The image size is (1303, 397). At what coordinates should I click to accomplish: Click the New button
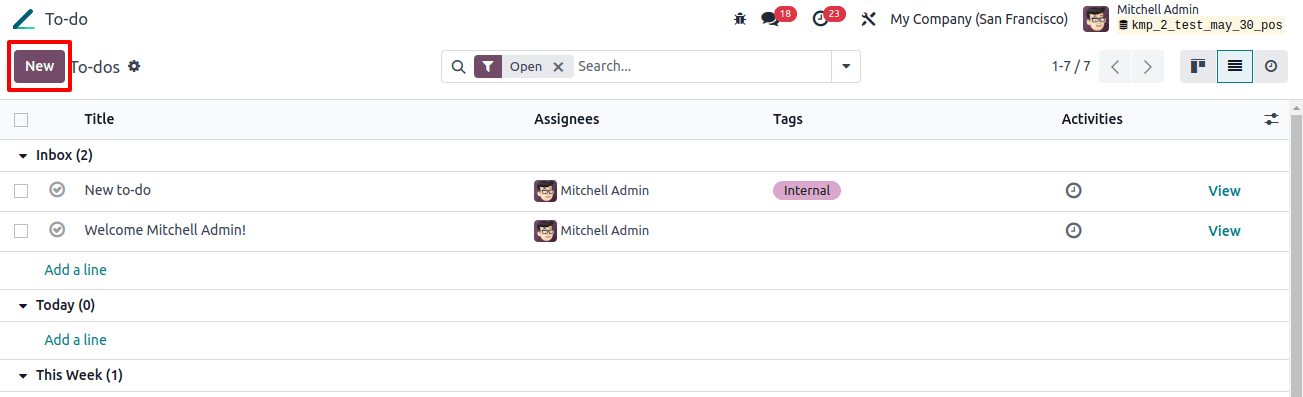(x=40, y=66)
